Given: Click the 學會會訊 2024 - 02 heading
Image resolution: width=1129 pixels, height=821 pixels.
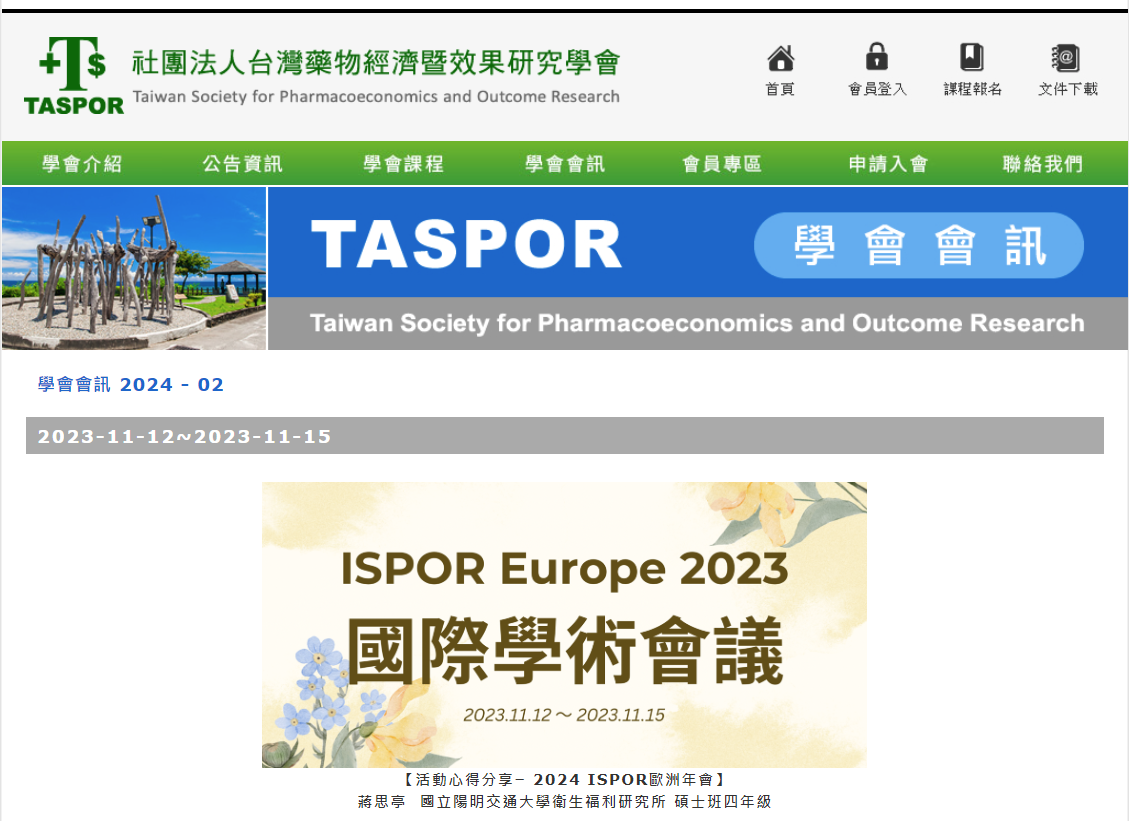Looking at the screenshot, I should tap(130, 385).
